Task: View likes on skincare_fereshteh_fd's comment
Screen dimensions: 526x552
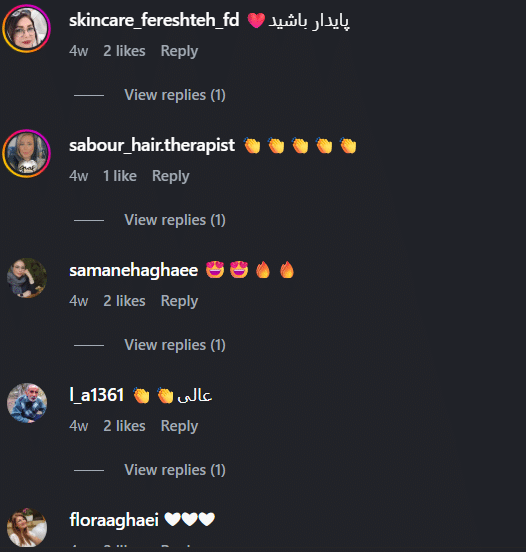Action: (124, 51)
